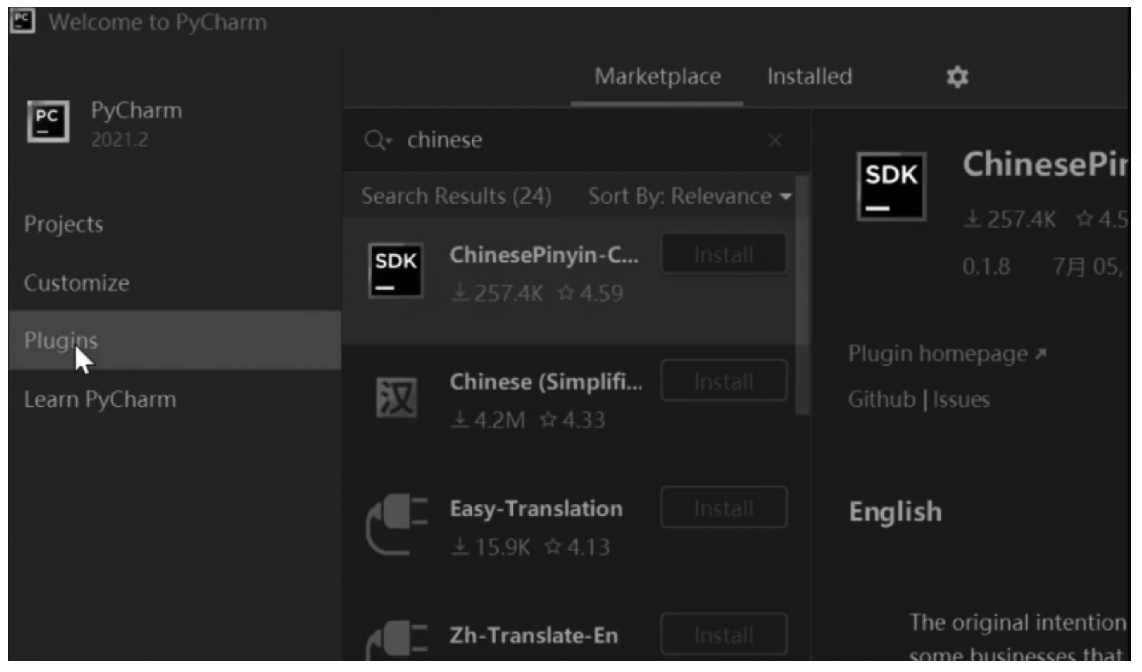The image size is (1142, 672).
Task: Open the Learn PyCharm section
Action: click(x=175, y=399)
